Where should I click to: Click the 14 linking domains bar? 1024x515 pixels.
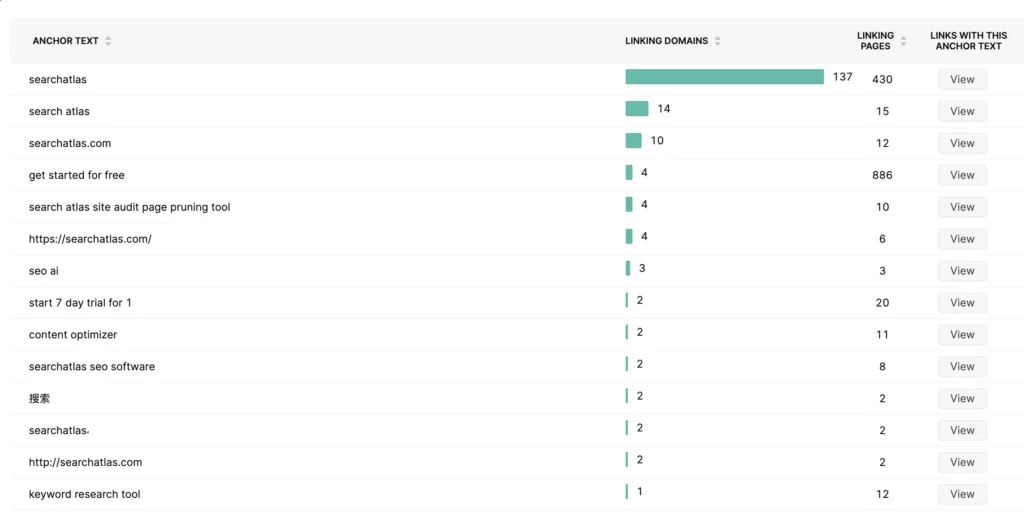(x=637, y=109)
